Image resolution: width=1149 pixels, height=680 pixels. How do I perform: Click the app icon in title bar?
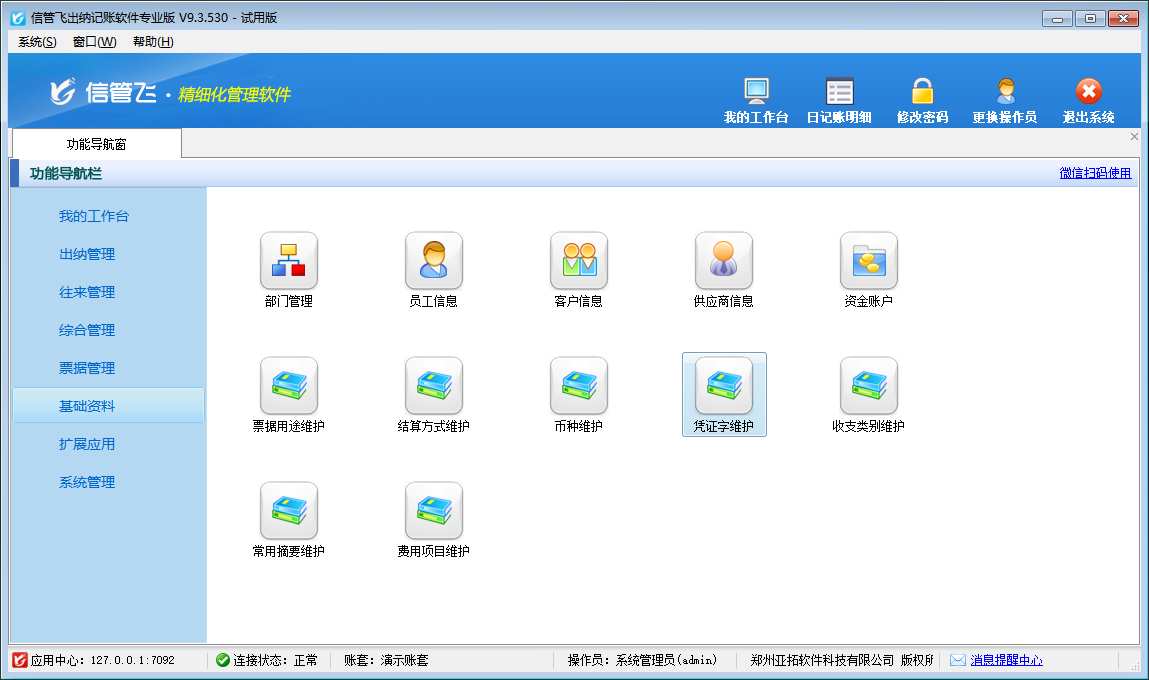(x=18, y=18)
